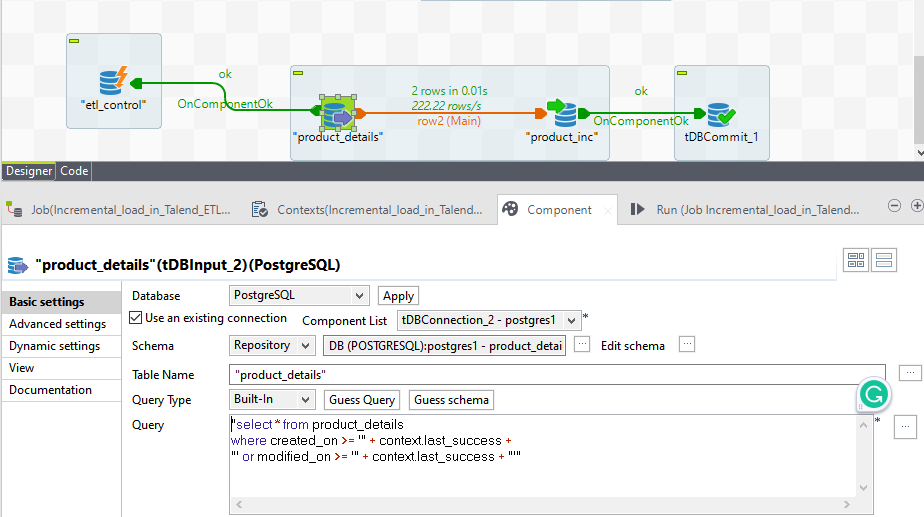This screenshot has height=517, width=924.
Task: Select the product_inc output component icon
Action: pos(561,113)
